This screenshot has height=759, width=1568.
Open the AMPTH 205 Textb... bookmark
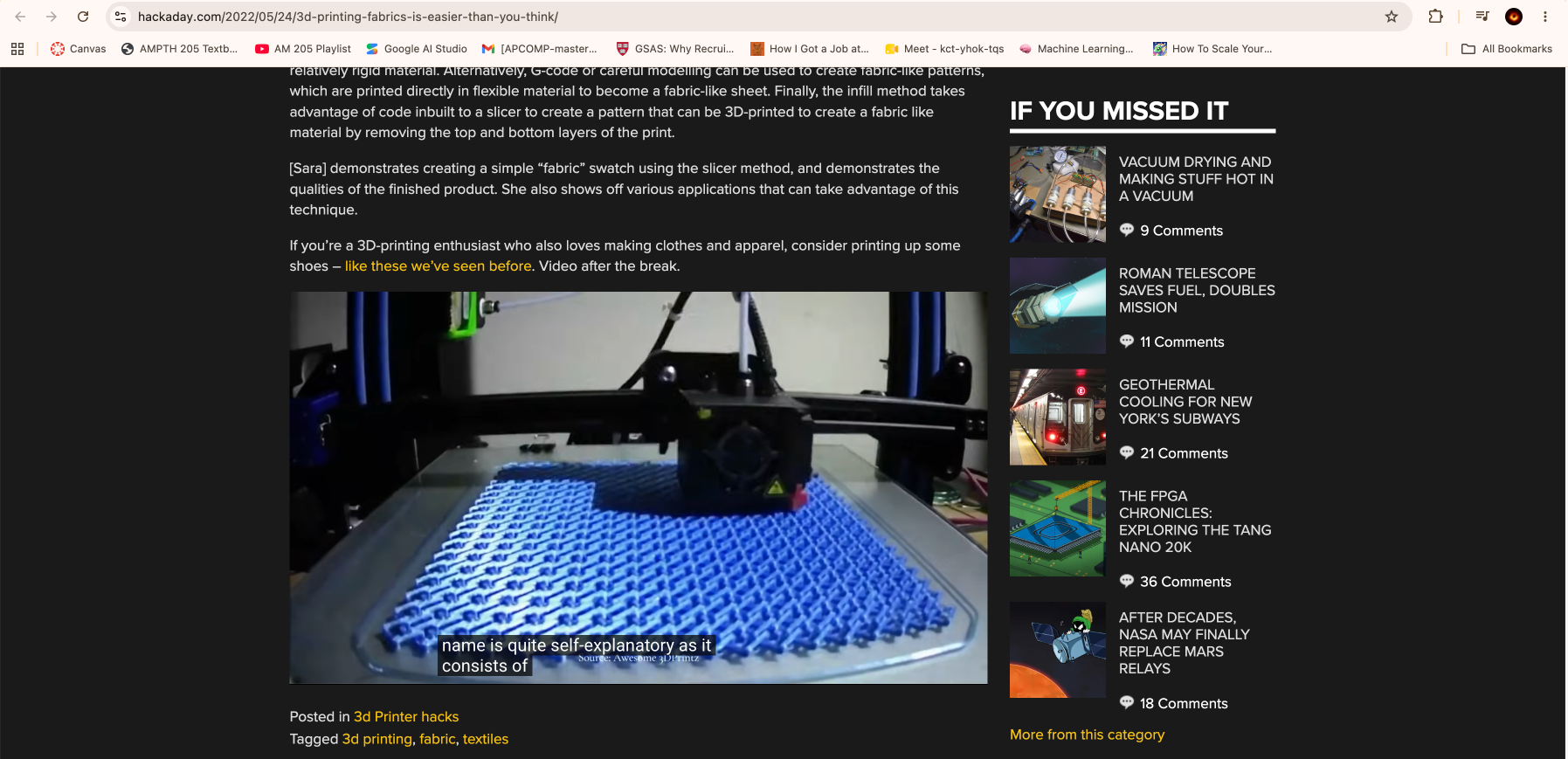click(x=179, y=49)
